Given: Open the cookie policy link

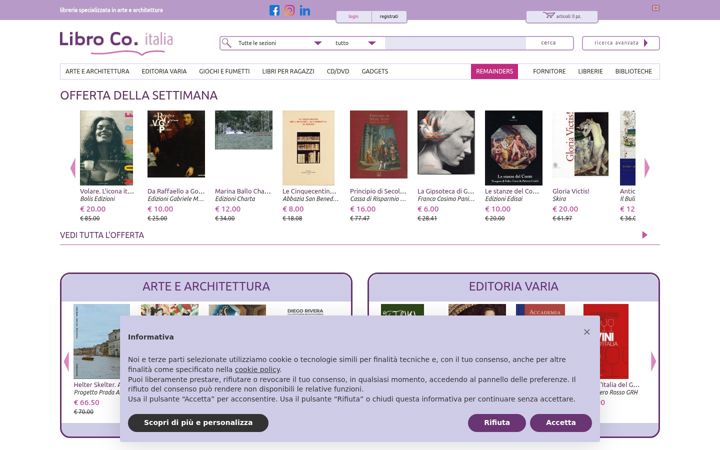Looking at the screenshot, I should point(257,369).
